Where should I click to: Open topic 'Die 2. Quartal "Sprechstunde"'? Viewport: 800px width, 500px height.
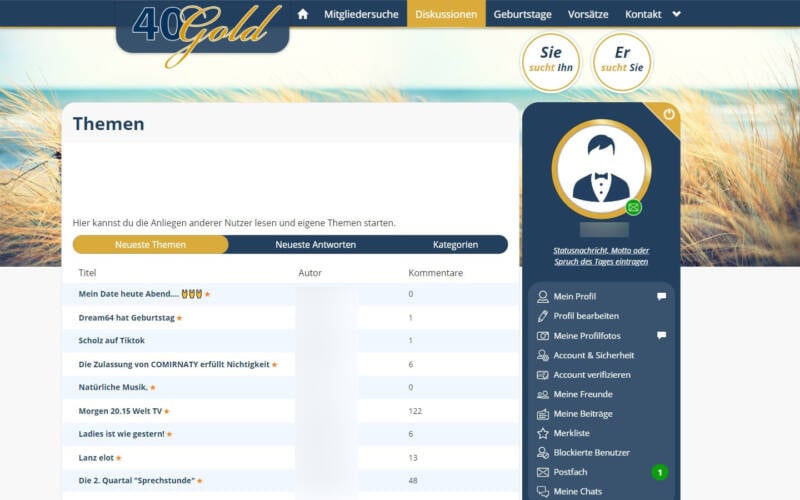point(137,481)
